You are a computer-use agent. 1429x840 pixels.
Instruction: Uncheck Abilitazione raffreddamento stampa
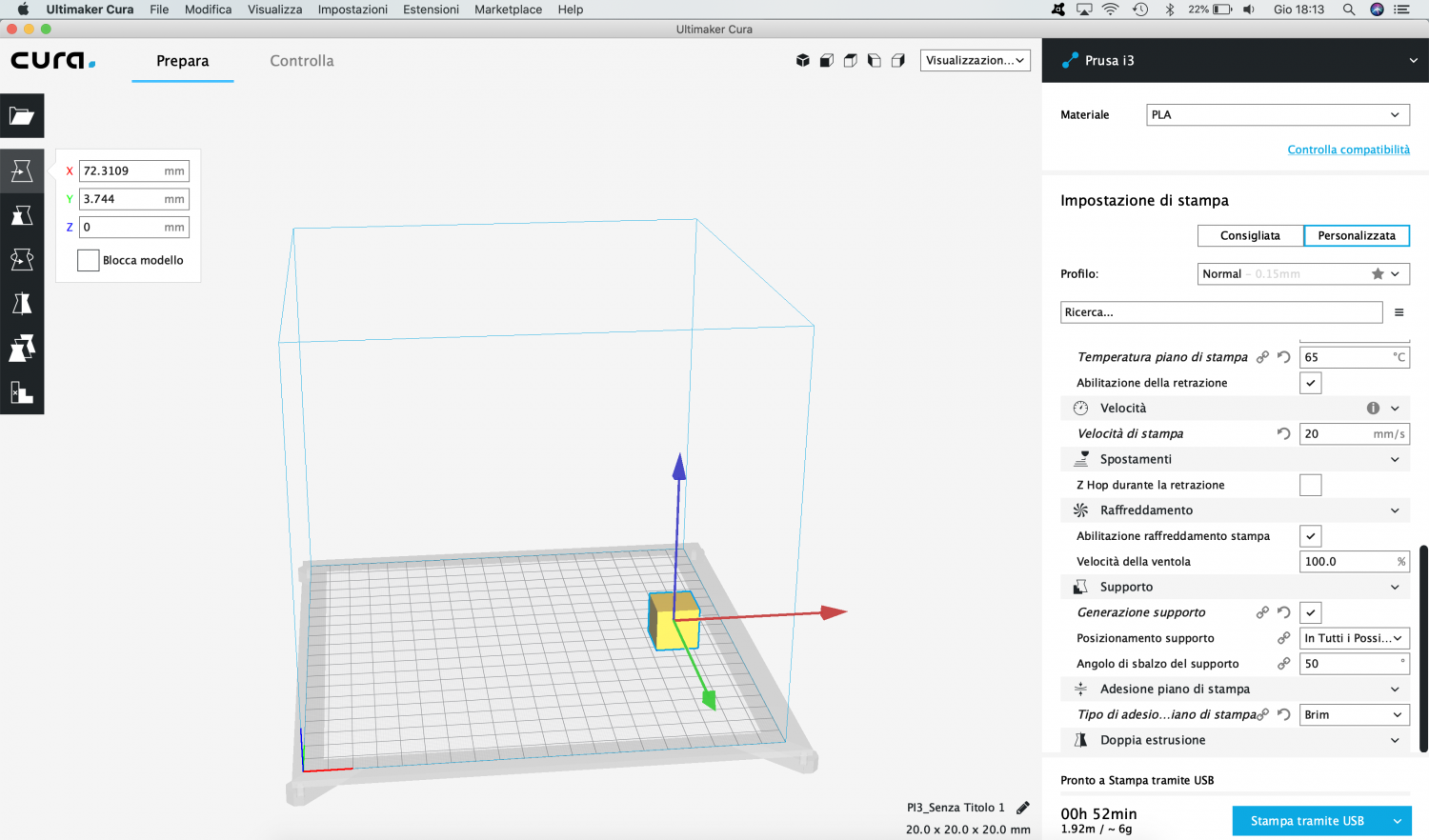pyautogui.click(x=1311, y=536)
